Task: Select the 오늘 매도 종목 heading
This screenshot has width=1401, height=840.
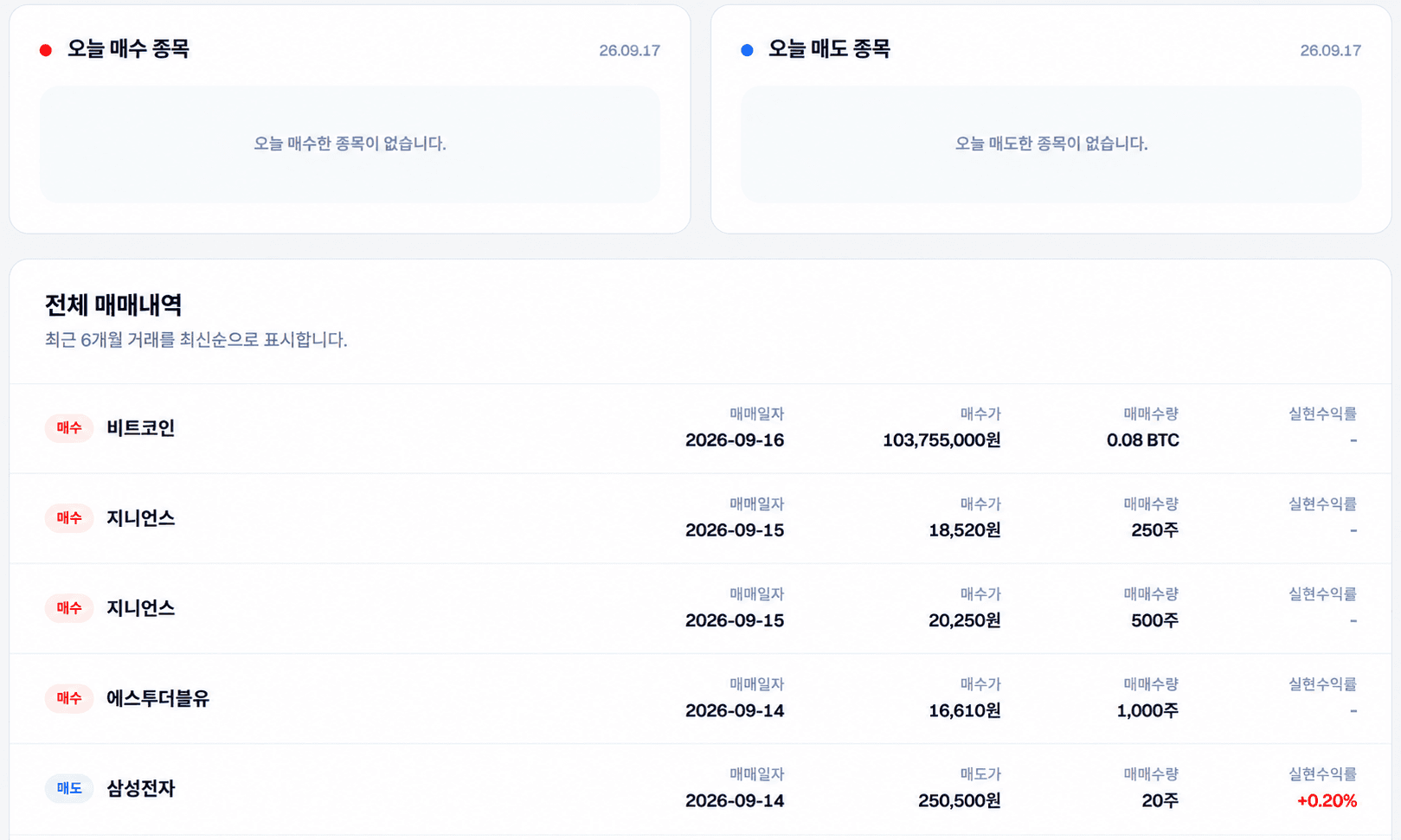Action: (829, 49)
